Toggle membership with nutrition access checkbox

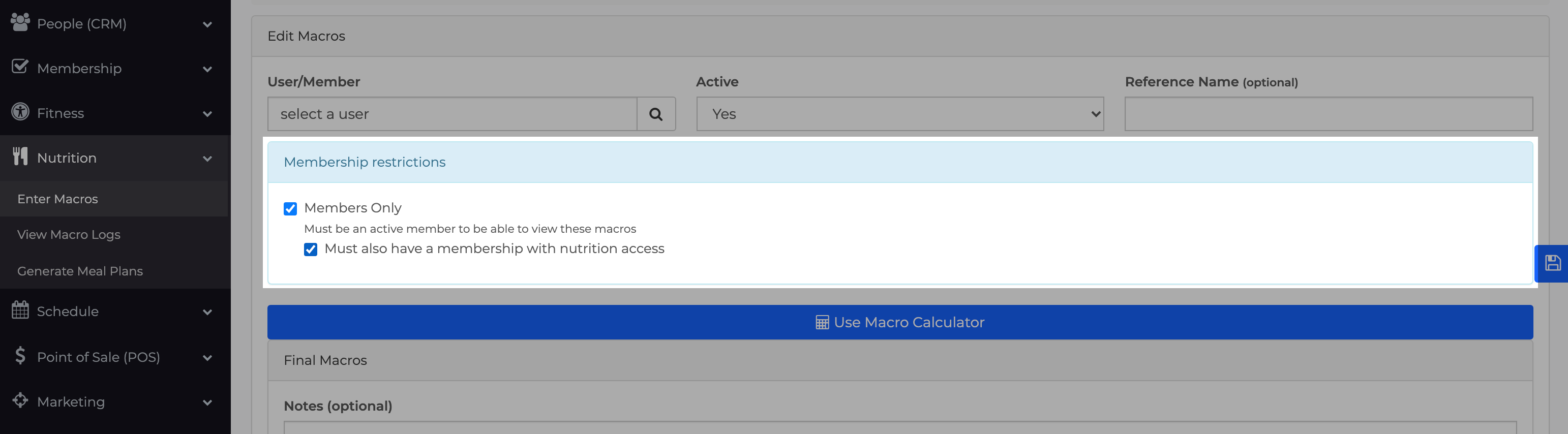click(311, 250)
